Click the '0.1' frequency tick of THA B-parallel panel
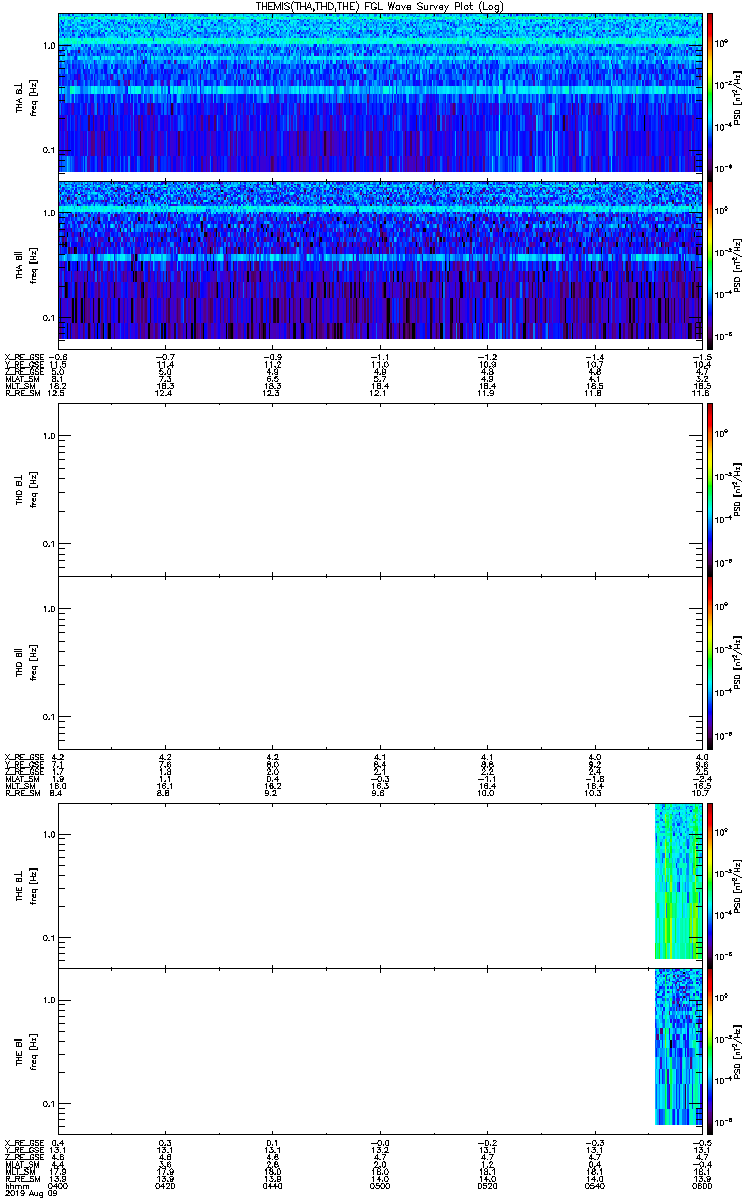The height and width of the screenshot is (1200, 750). click(x=47, y=317)
